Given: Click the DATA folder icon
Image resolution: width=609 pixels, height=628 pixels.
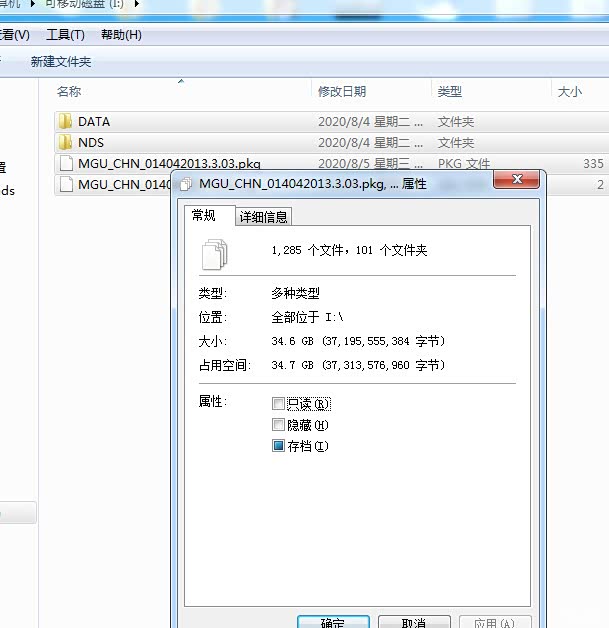Looking at the screenshot, I should pos(65,122).
